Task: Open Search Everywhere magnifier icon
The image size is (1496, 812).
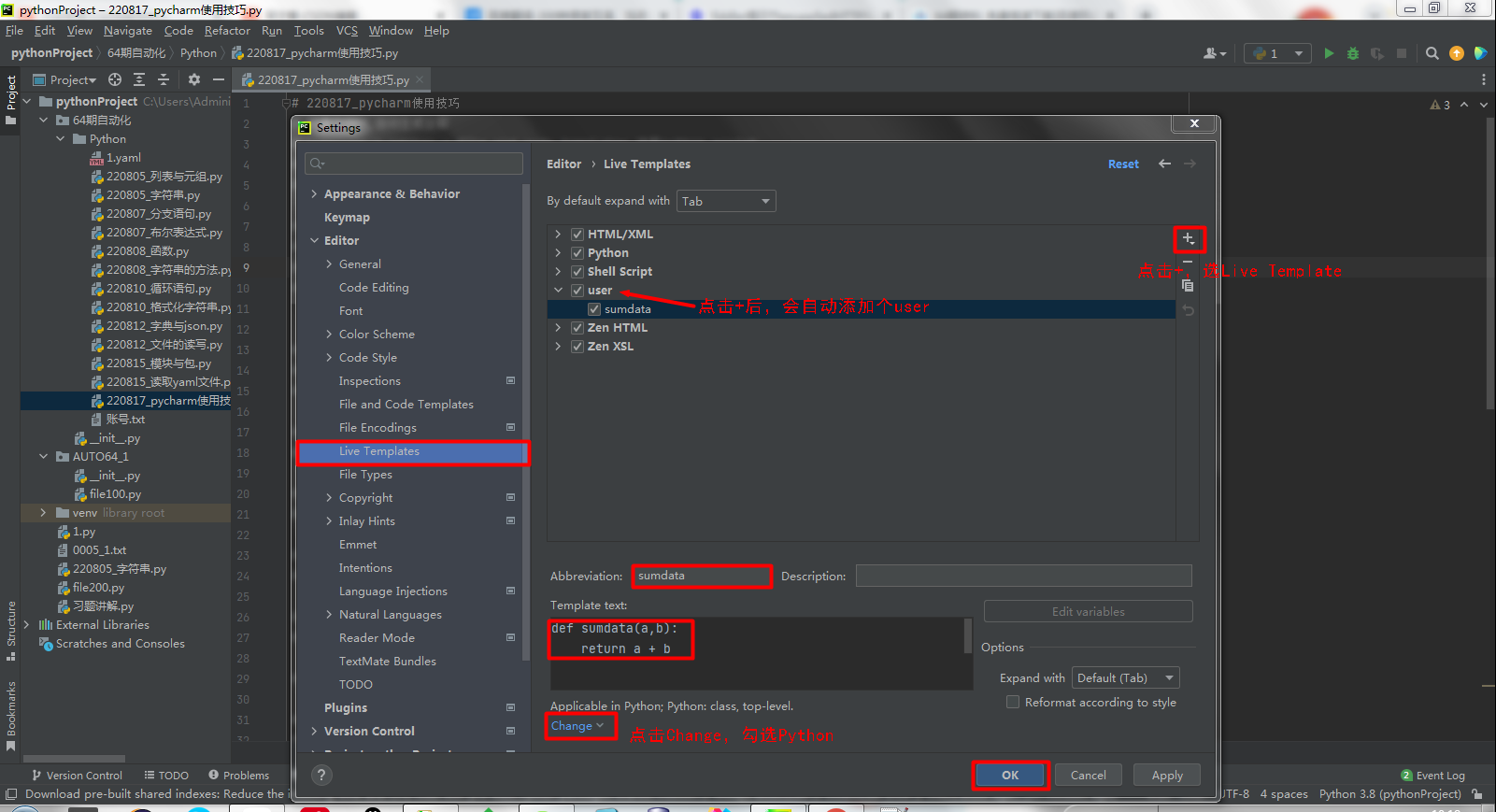Action: coord(1432,53)
